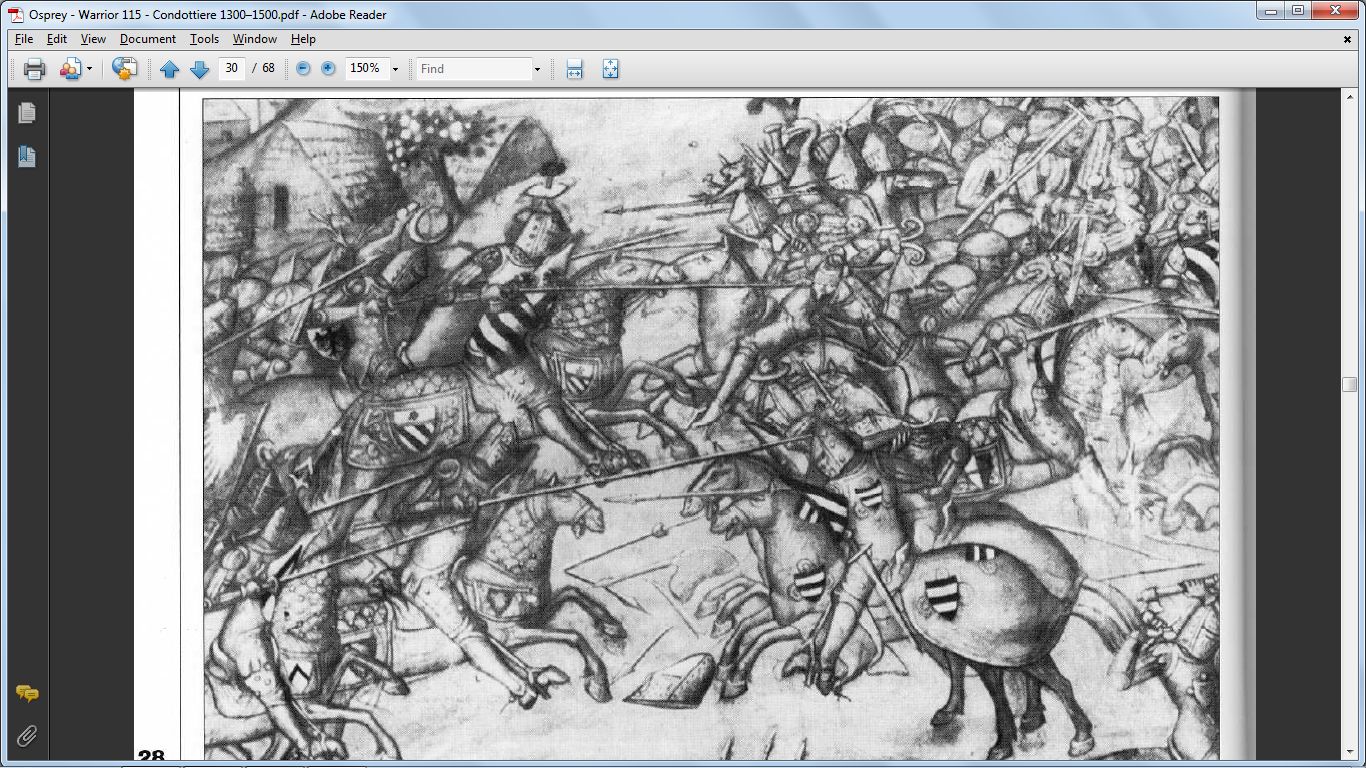This screenshot has height=768, width=1366.
Task: Click the battle illustration on page
Action: (x=711, y=428)
